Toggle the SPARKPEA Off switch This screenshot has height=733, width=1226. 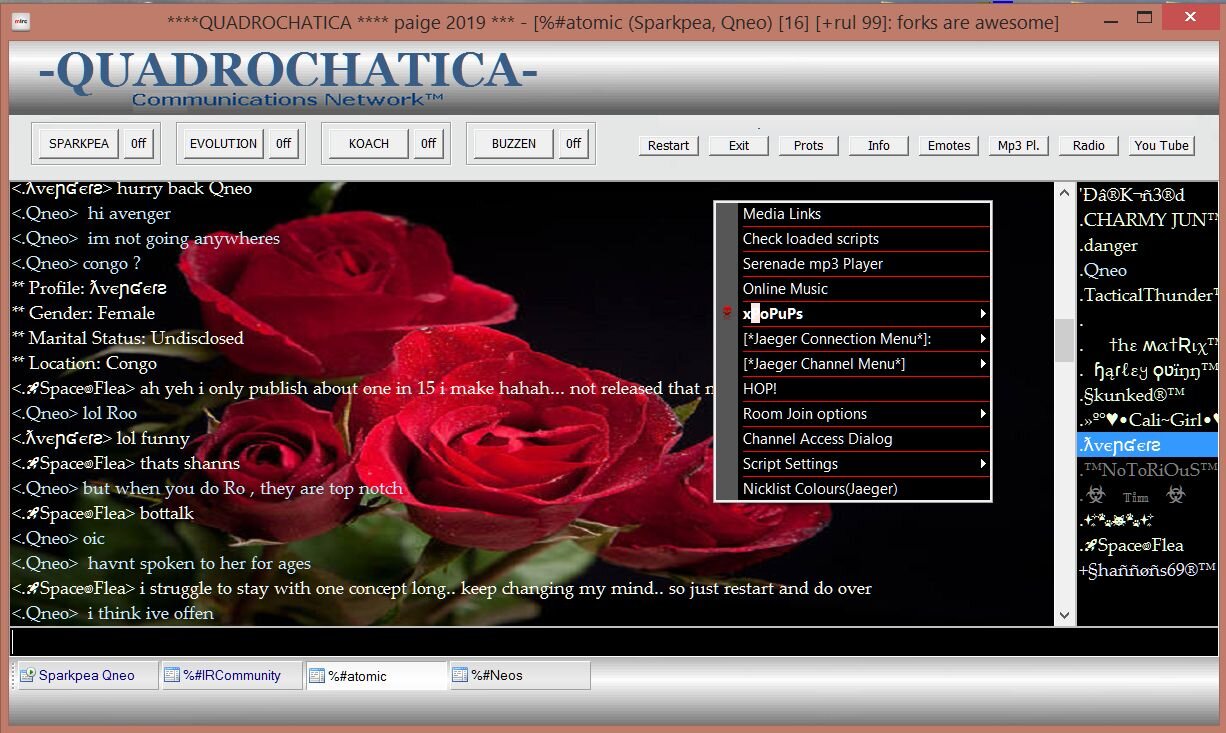138,144
